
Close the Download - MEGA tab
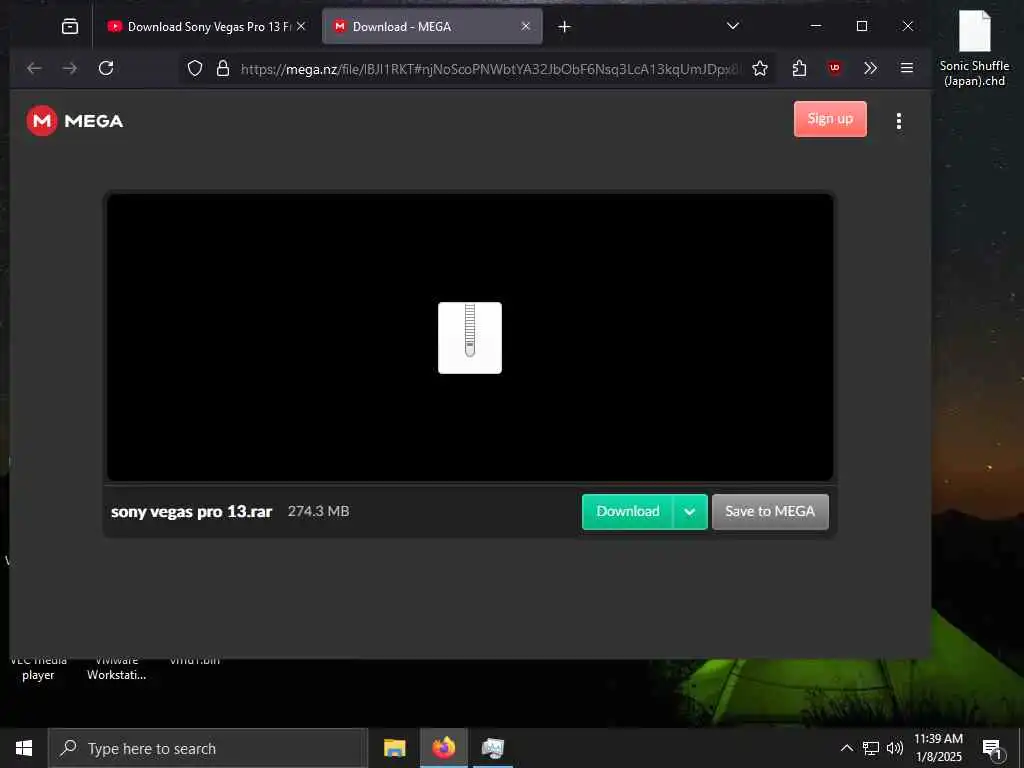pos(526,26)
